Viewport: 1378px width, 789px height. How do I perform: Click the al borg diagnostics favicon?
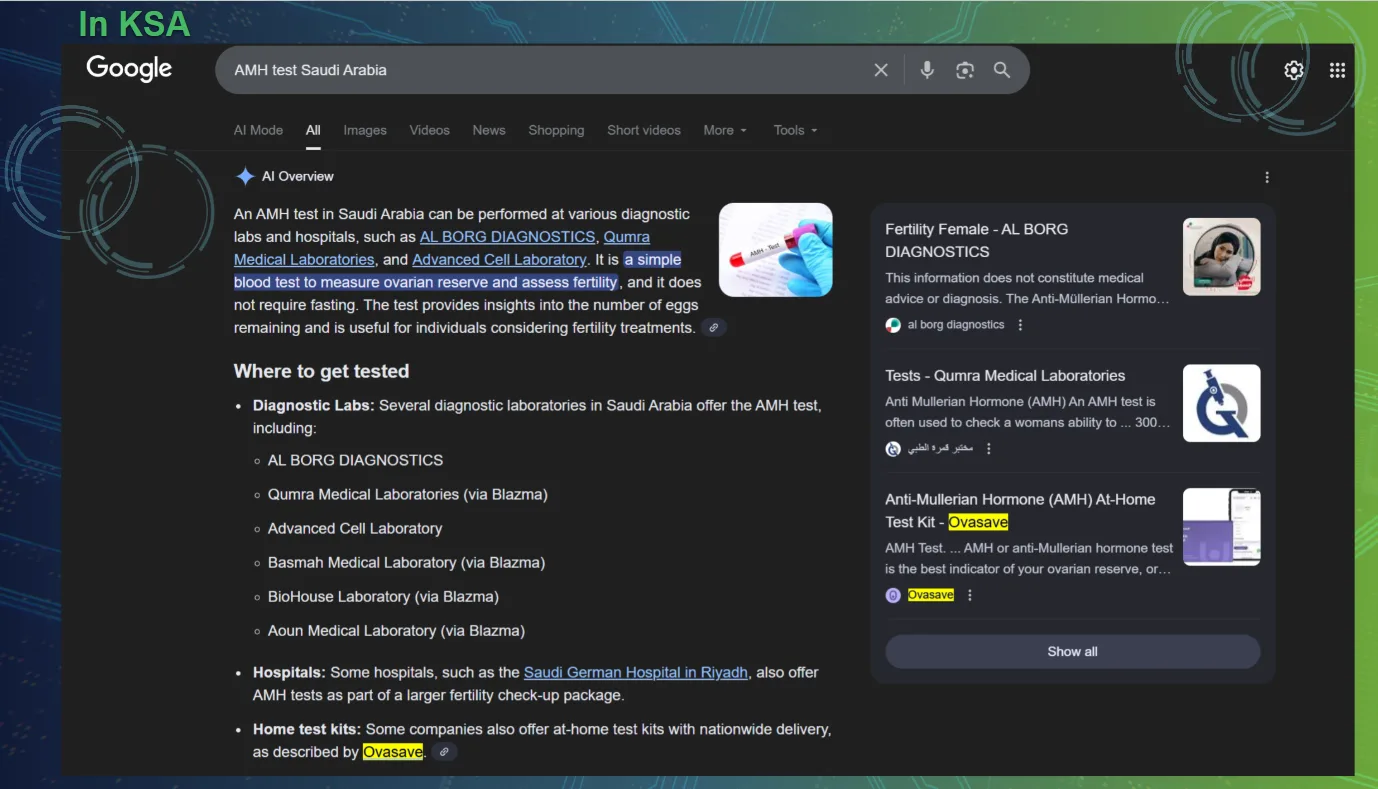point(893,325)
